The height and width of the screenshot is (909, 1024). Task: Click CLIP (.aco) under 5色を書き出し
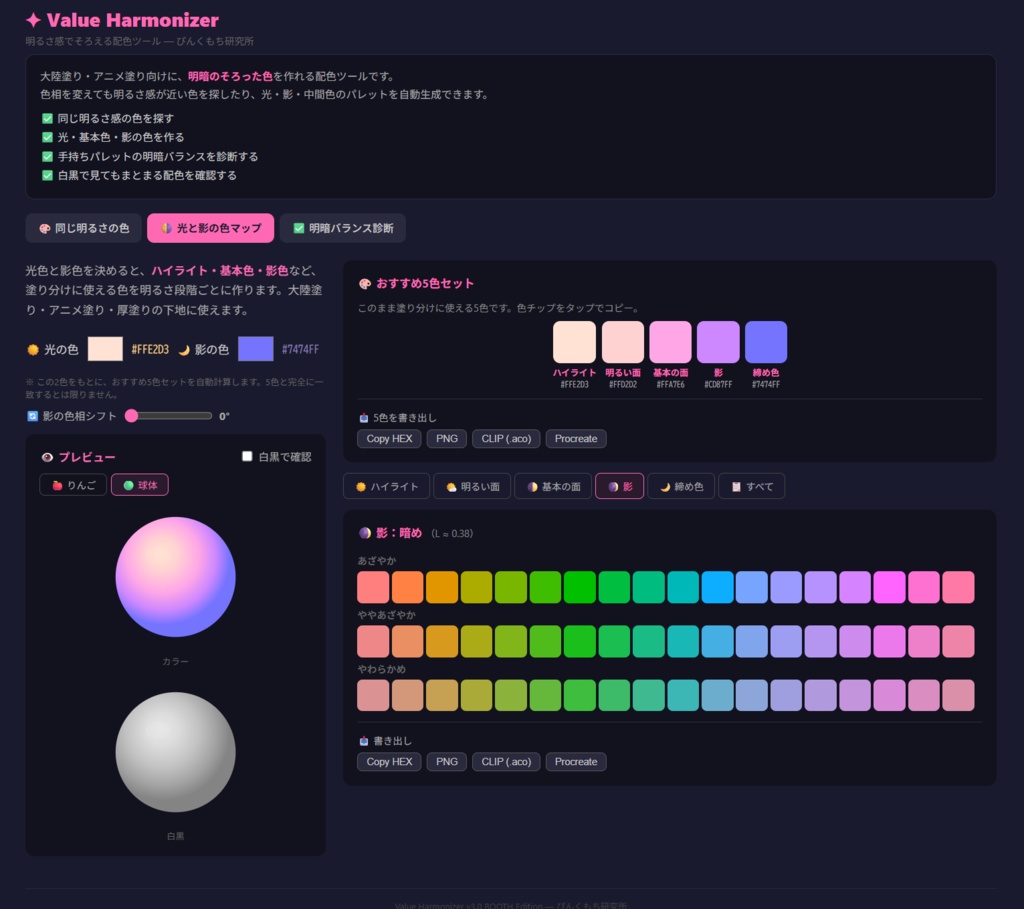pyautogui.click(x=506, y=439)
